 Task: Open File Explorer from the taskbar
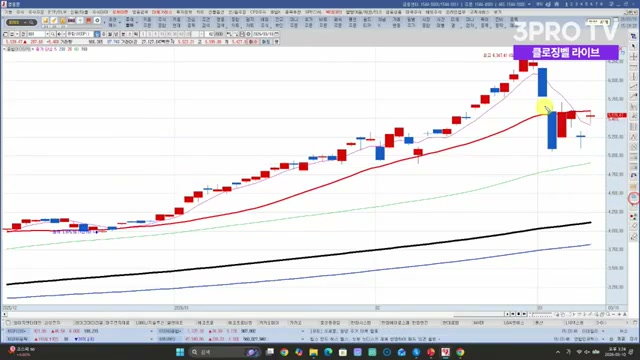tap(313, 352)
